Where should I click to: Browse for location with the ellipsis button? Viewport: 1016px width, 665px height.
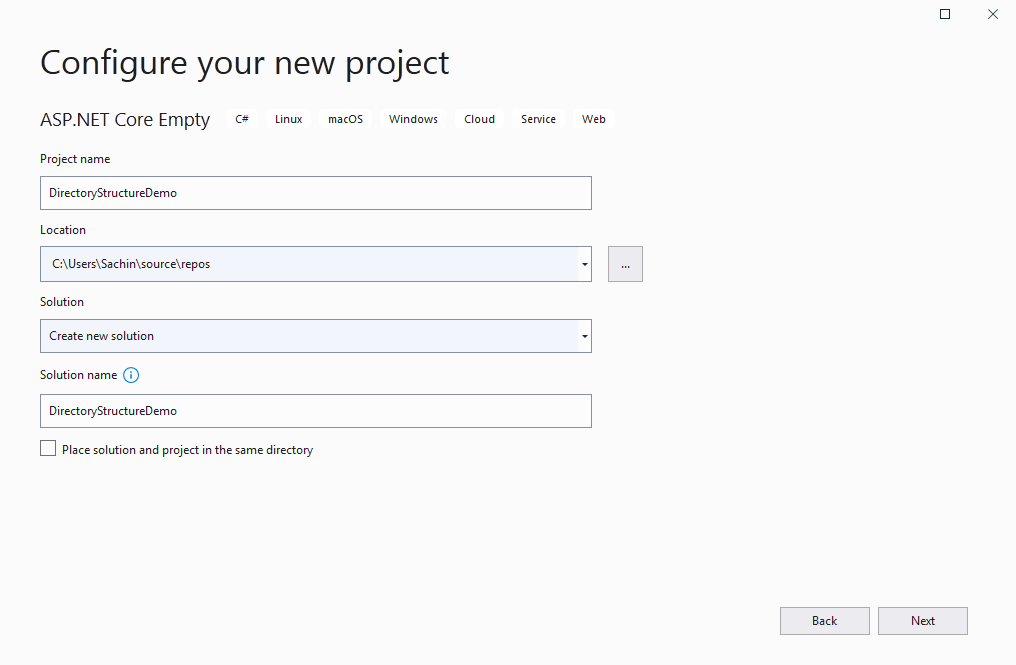(625, 264)
